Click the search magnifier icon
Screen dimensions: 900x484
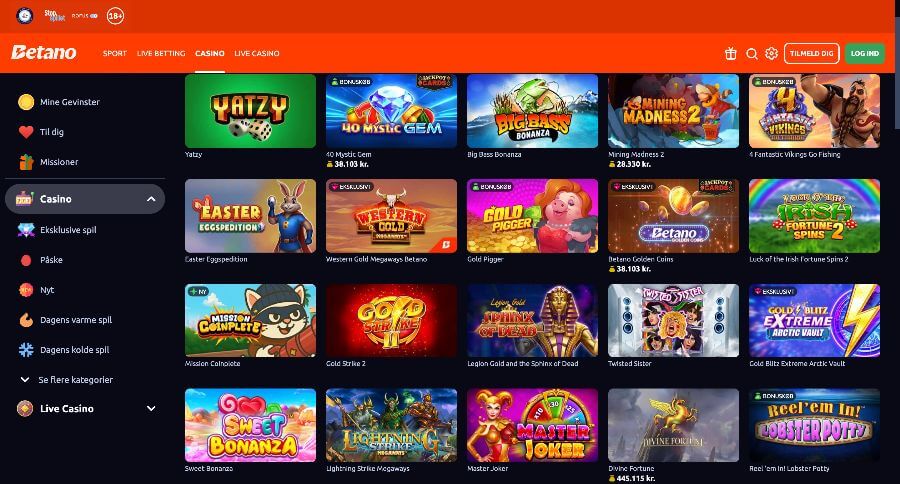pos(751,53)
